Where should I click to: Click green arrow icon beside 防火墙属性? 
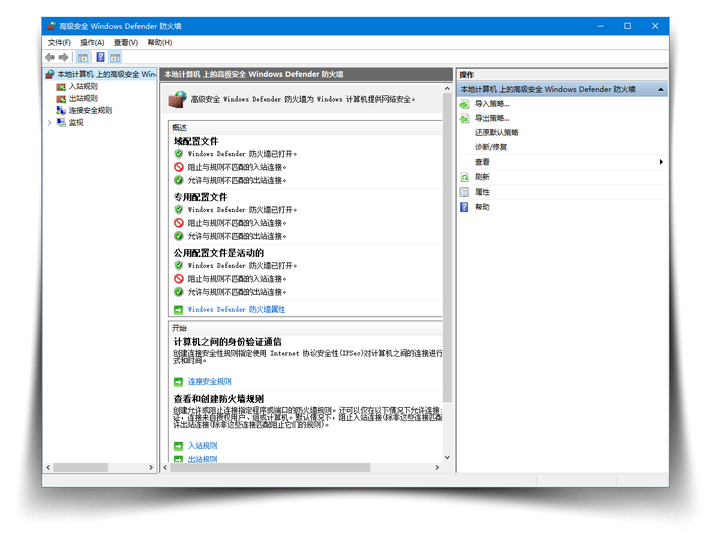tap(178, 310)
